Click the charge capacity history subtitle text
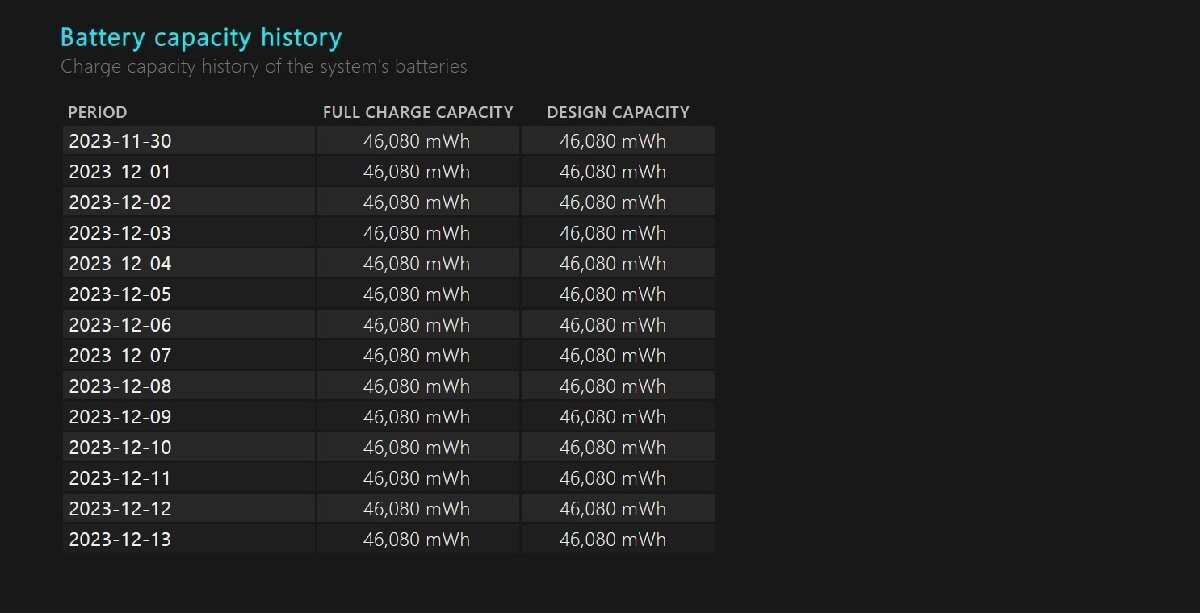1200x613 pixels. pyautogui.click(x=263, y=67)
